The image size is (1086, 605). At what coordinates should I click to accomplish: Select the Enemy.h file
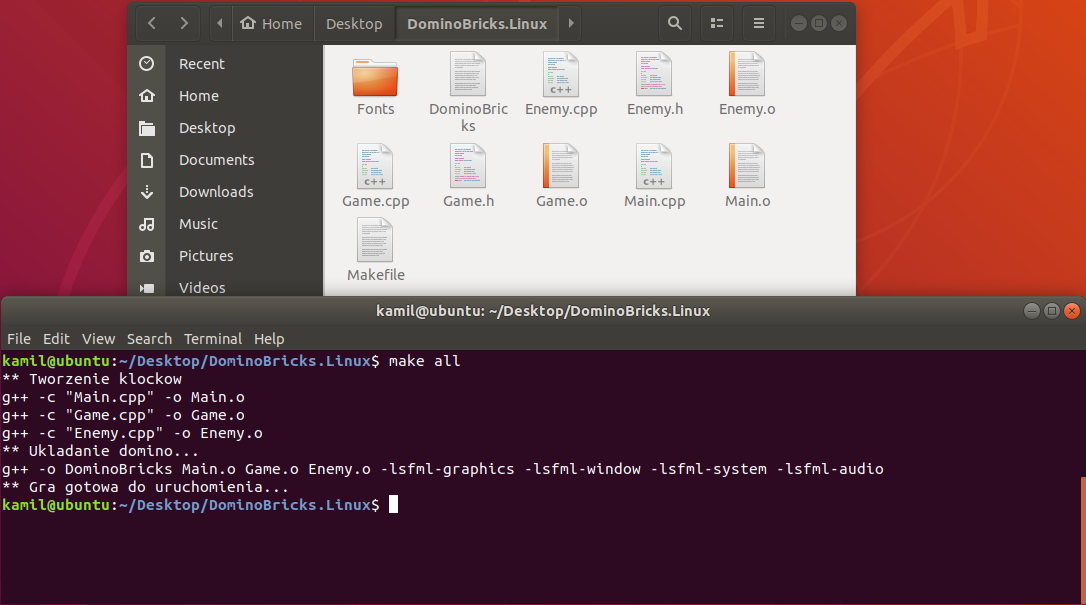click(655, 84)
